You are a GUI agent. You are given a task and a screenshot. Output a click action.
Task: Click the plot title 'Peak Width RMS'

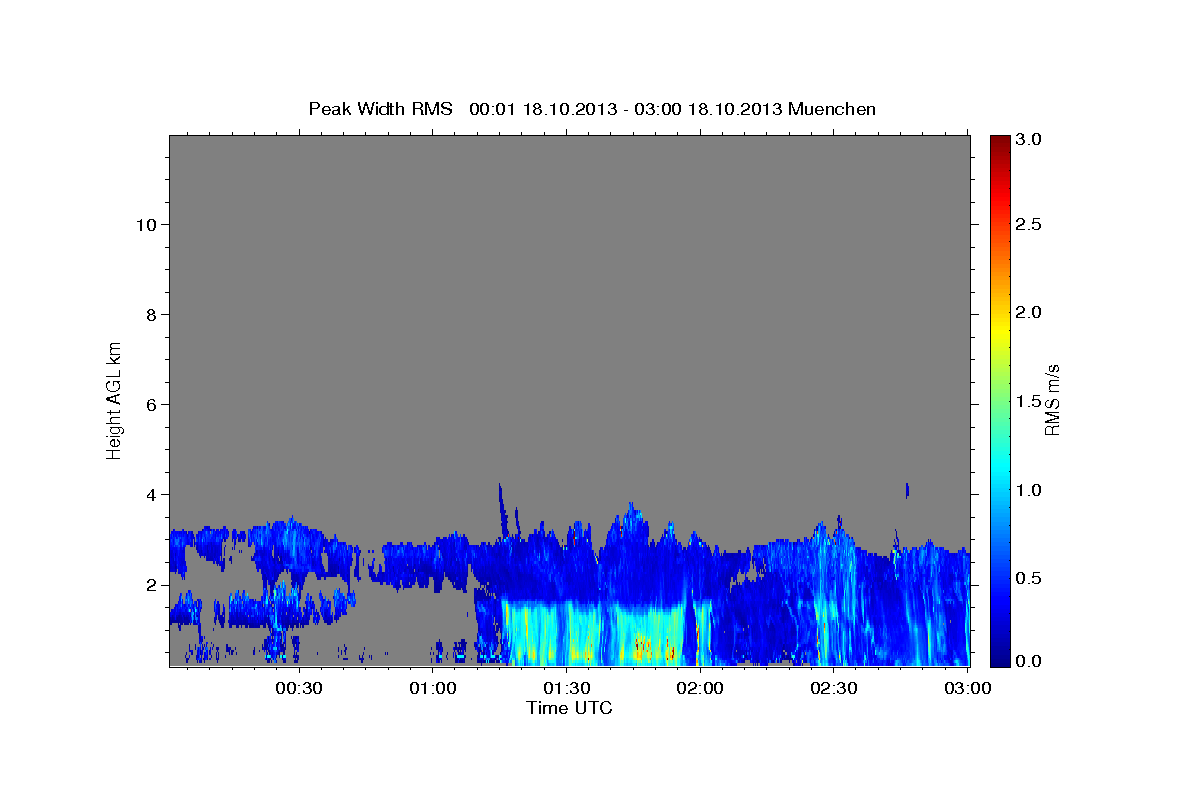380,109
